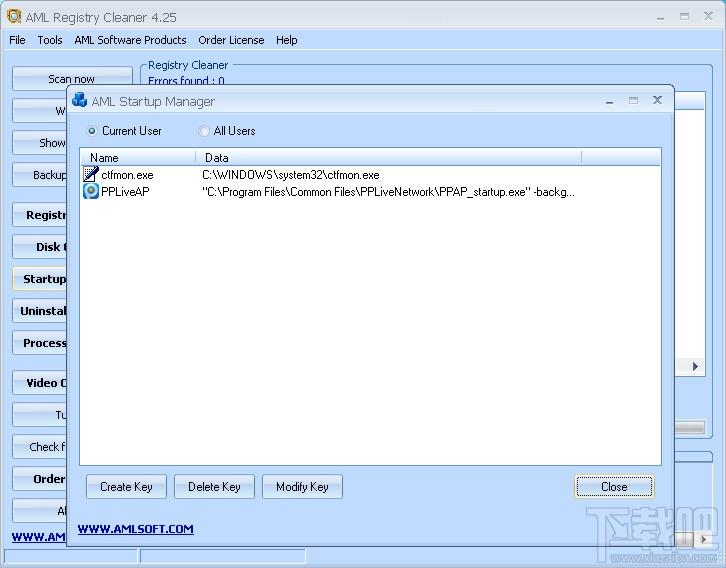Sort the list by Data column header
726x568 pixels.
(x=388, y=158)
